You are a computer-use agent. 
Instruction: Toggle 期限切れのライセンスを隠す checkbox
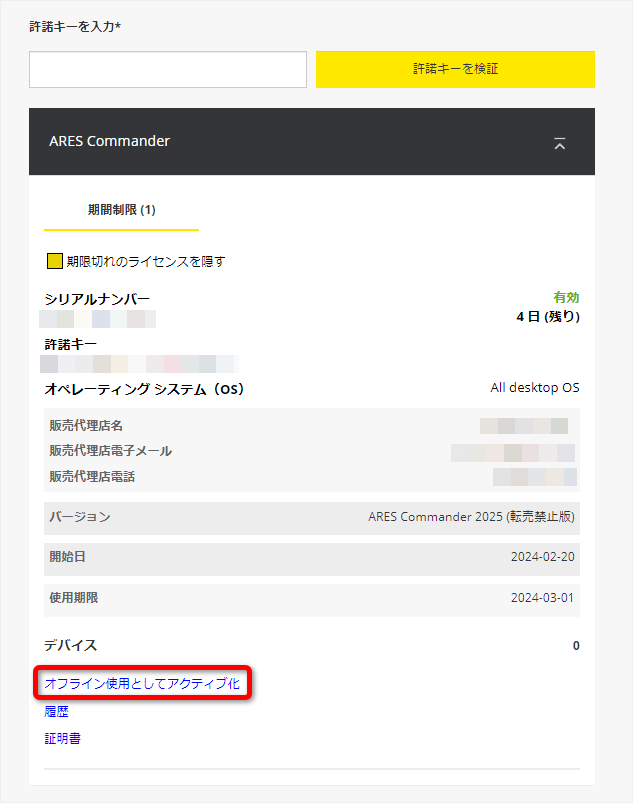click(55, 261)
